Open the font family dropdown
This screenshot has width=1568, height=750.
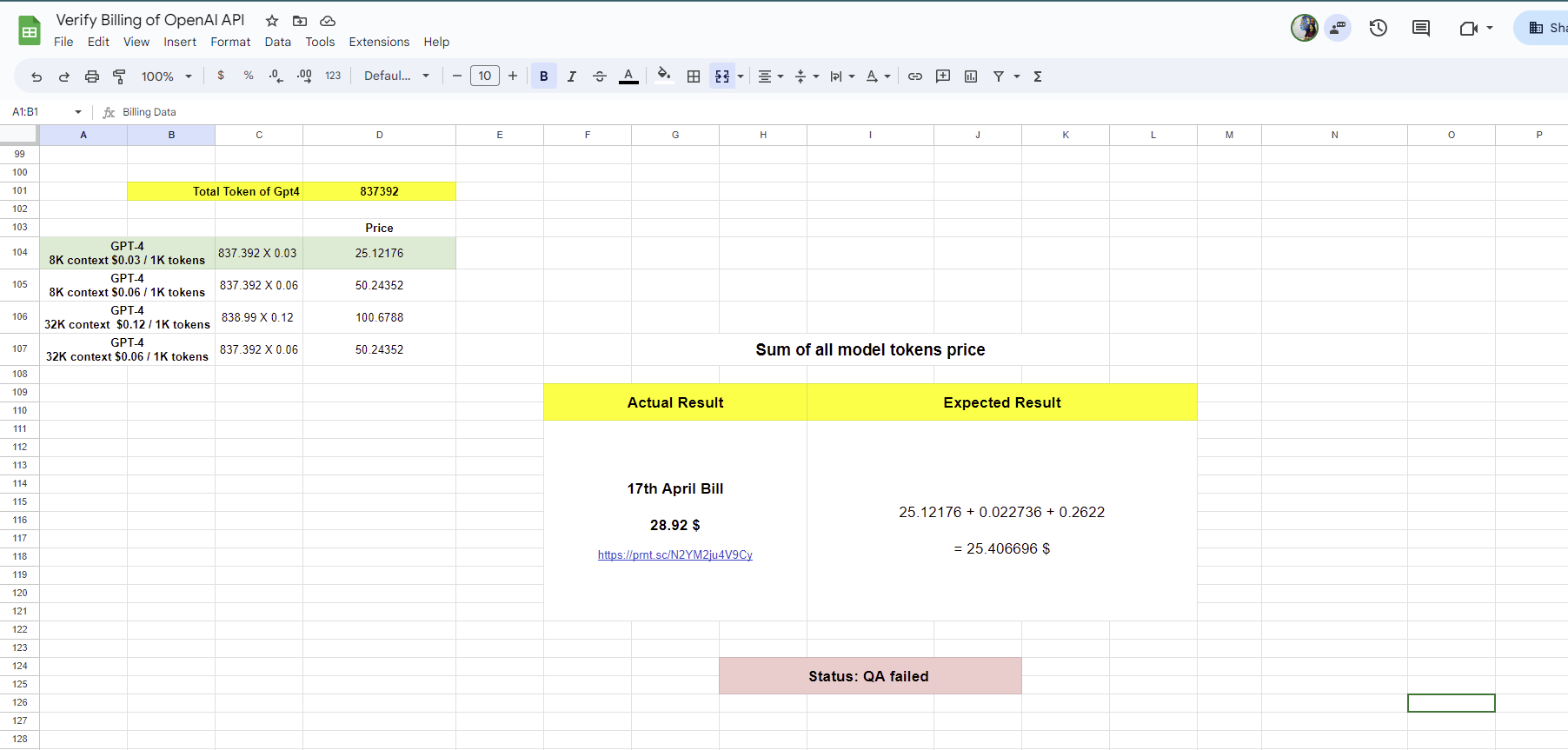396,76
